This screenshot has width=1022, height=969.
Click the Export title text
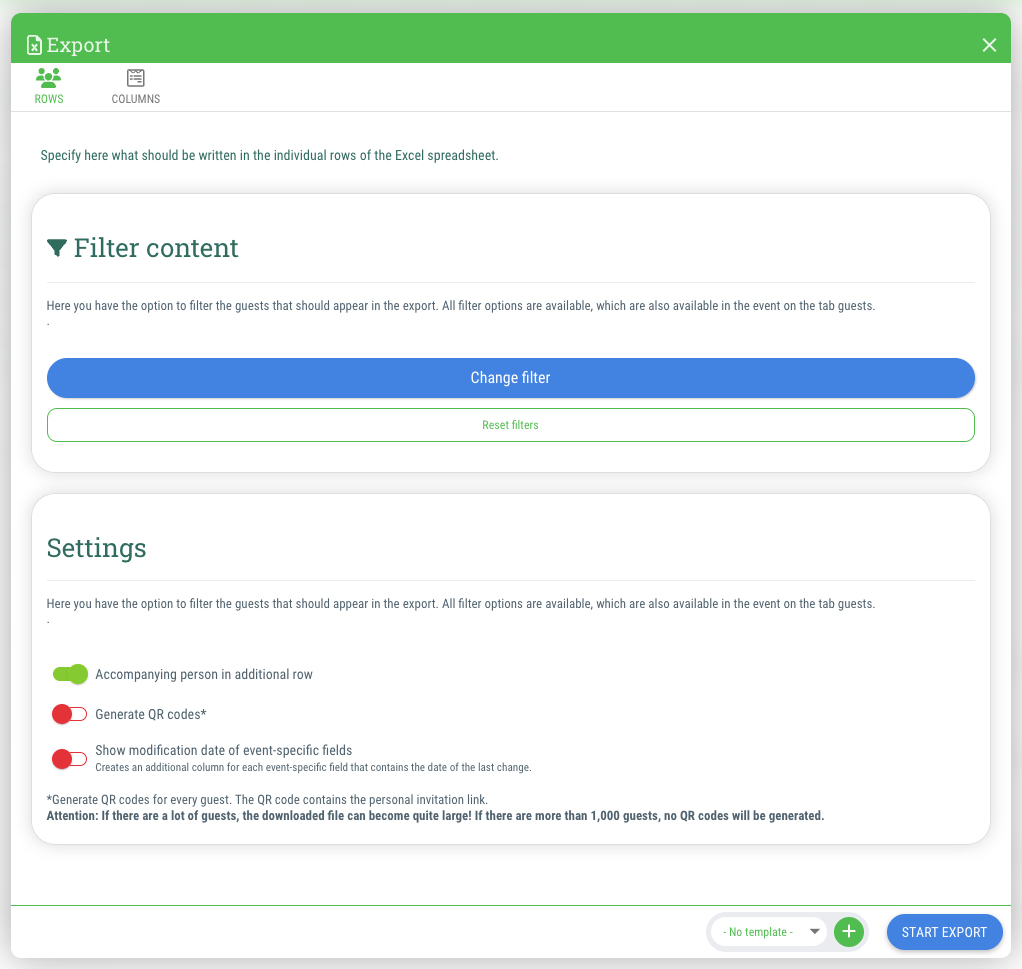[78, 45]
